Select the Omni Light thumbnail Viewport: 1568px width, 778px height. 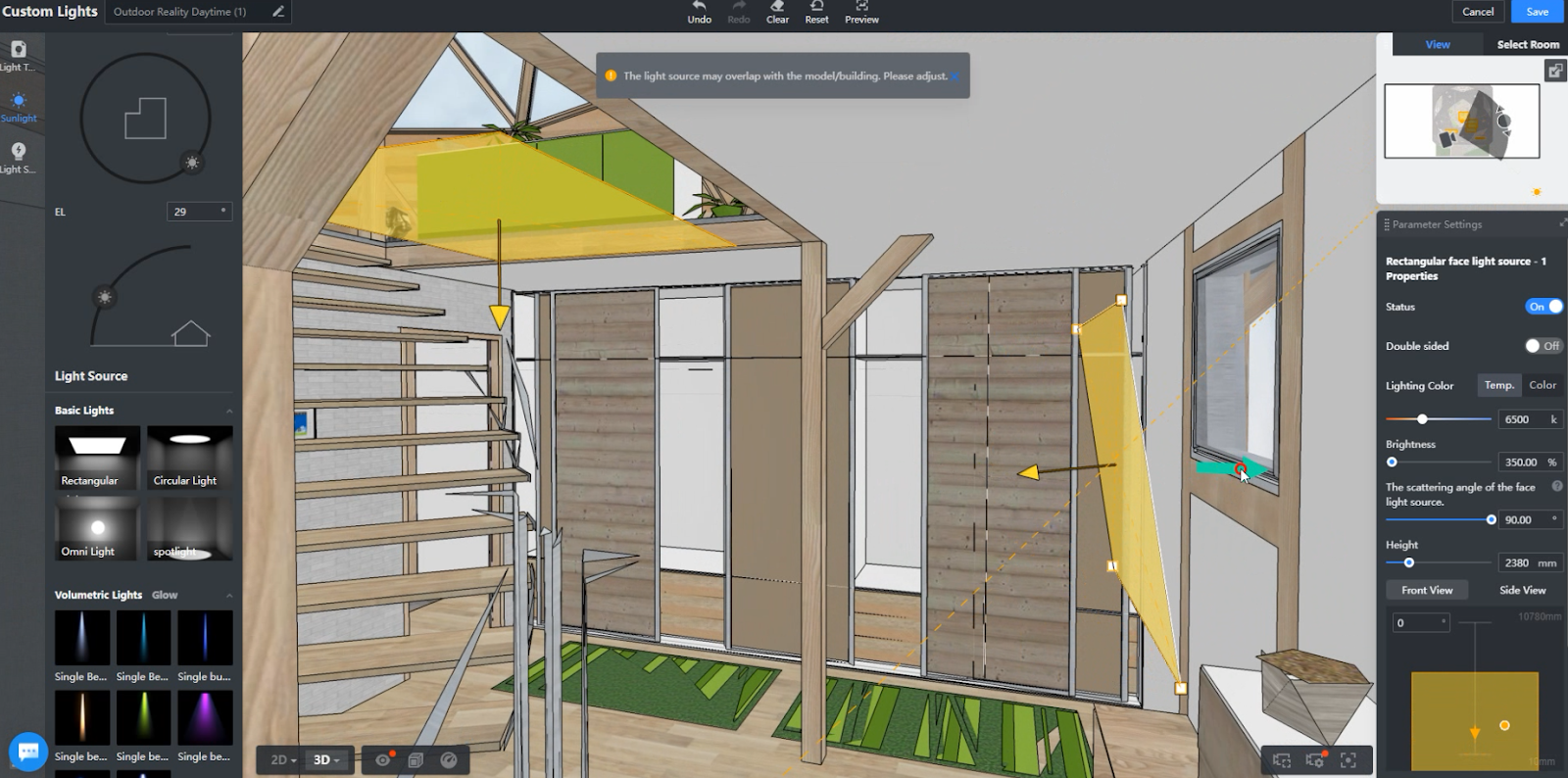95,528
